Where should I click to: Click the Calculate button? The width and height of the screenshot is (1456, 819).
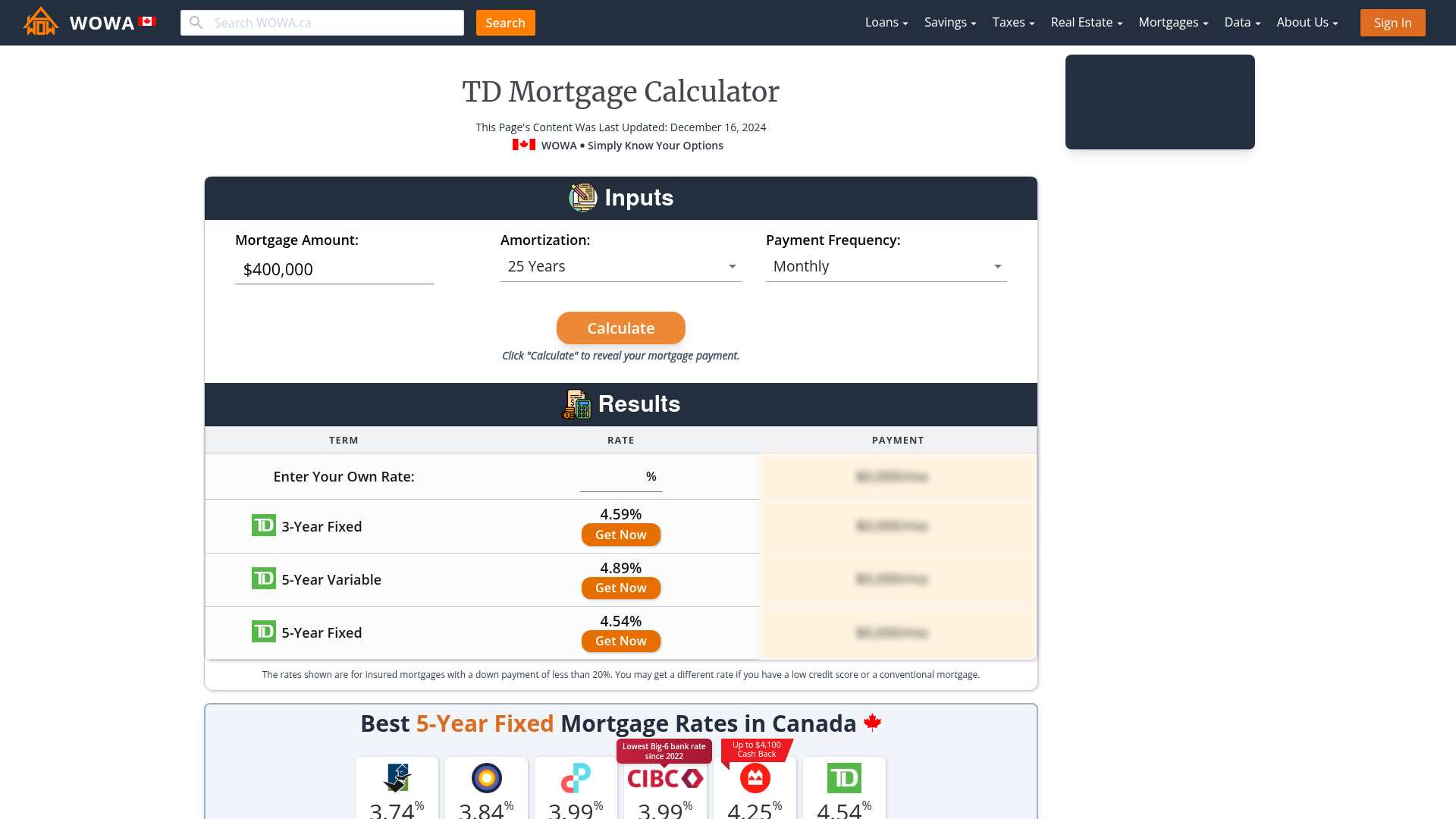[x=621, y=328]
